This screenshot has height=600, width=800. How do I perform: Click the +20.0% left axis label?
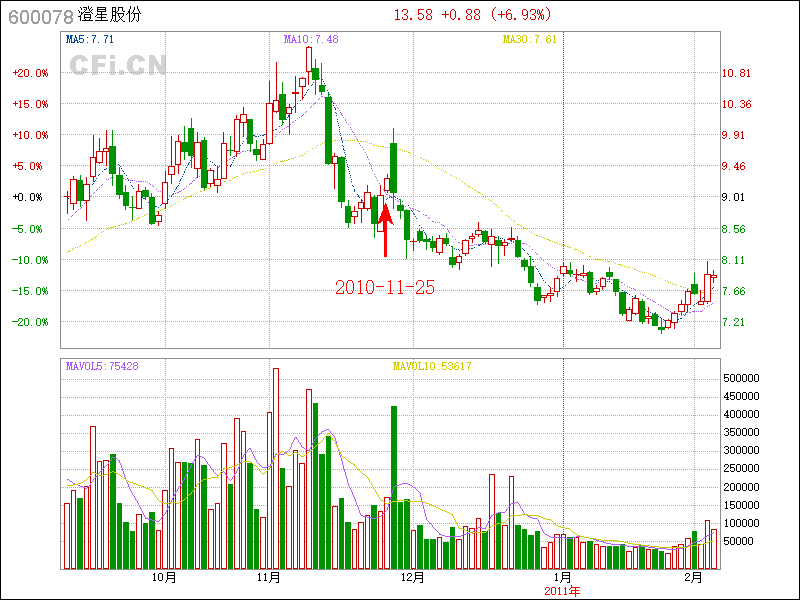tap(30, 73)
